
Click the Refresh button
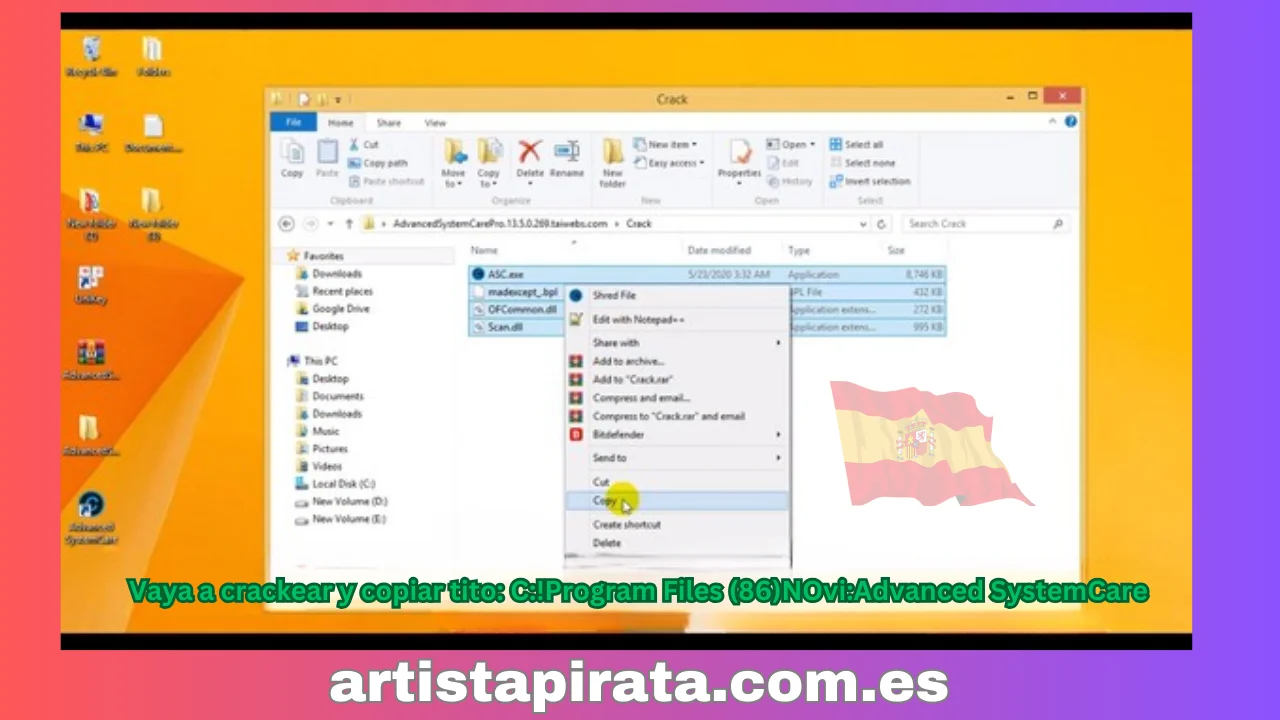[881, 224]
